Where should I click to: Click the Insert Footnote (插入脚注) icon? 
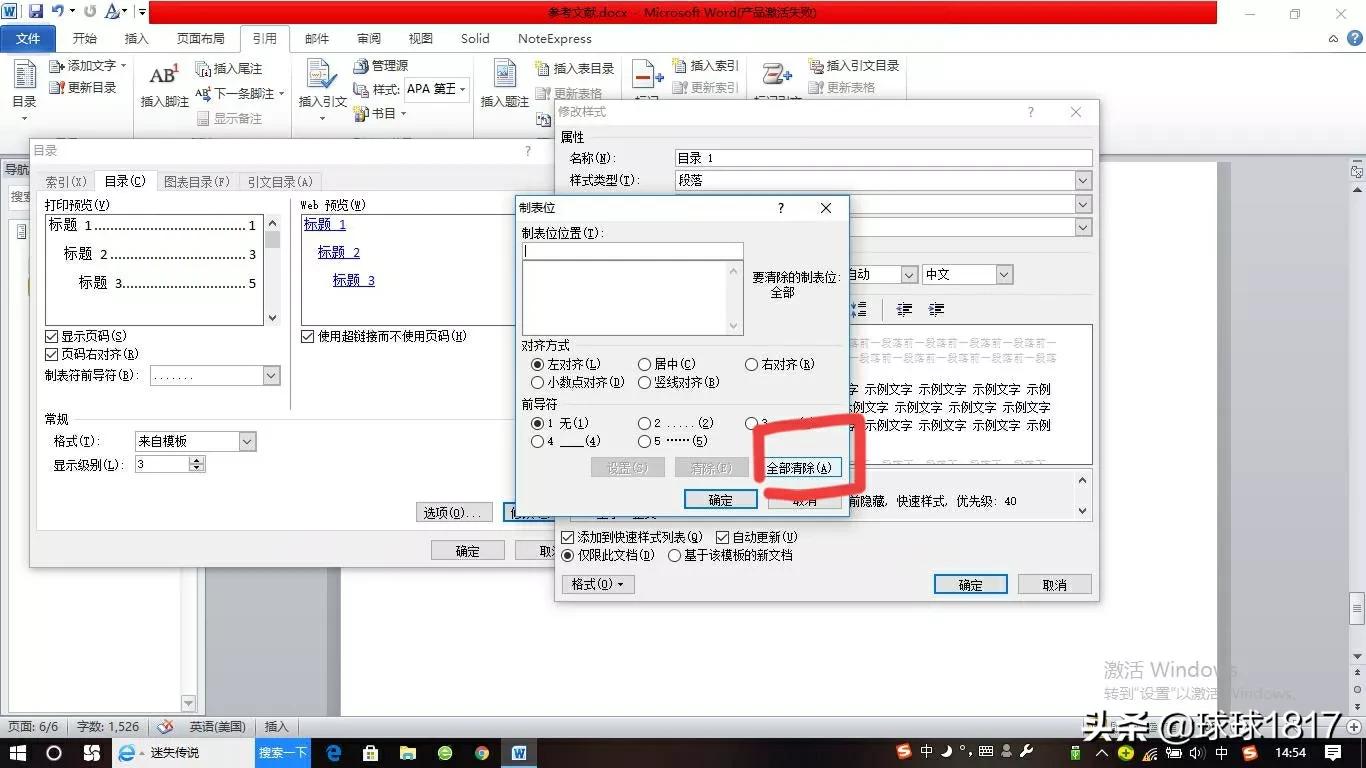point(164,78)
